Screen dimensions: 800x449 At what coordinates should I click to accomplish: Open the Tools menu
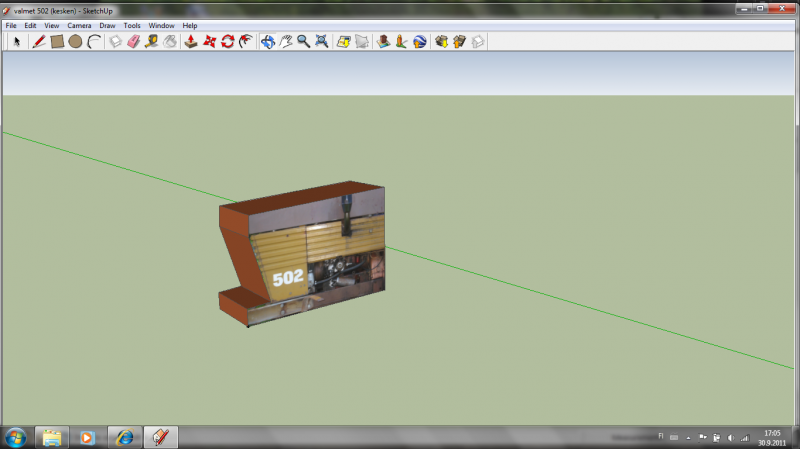coord(132,26)
